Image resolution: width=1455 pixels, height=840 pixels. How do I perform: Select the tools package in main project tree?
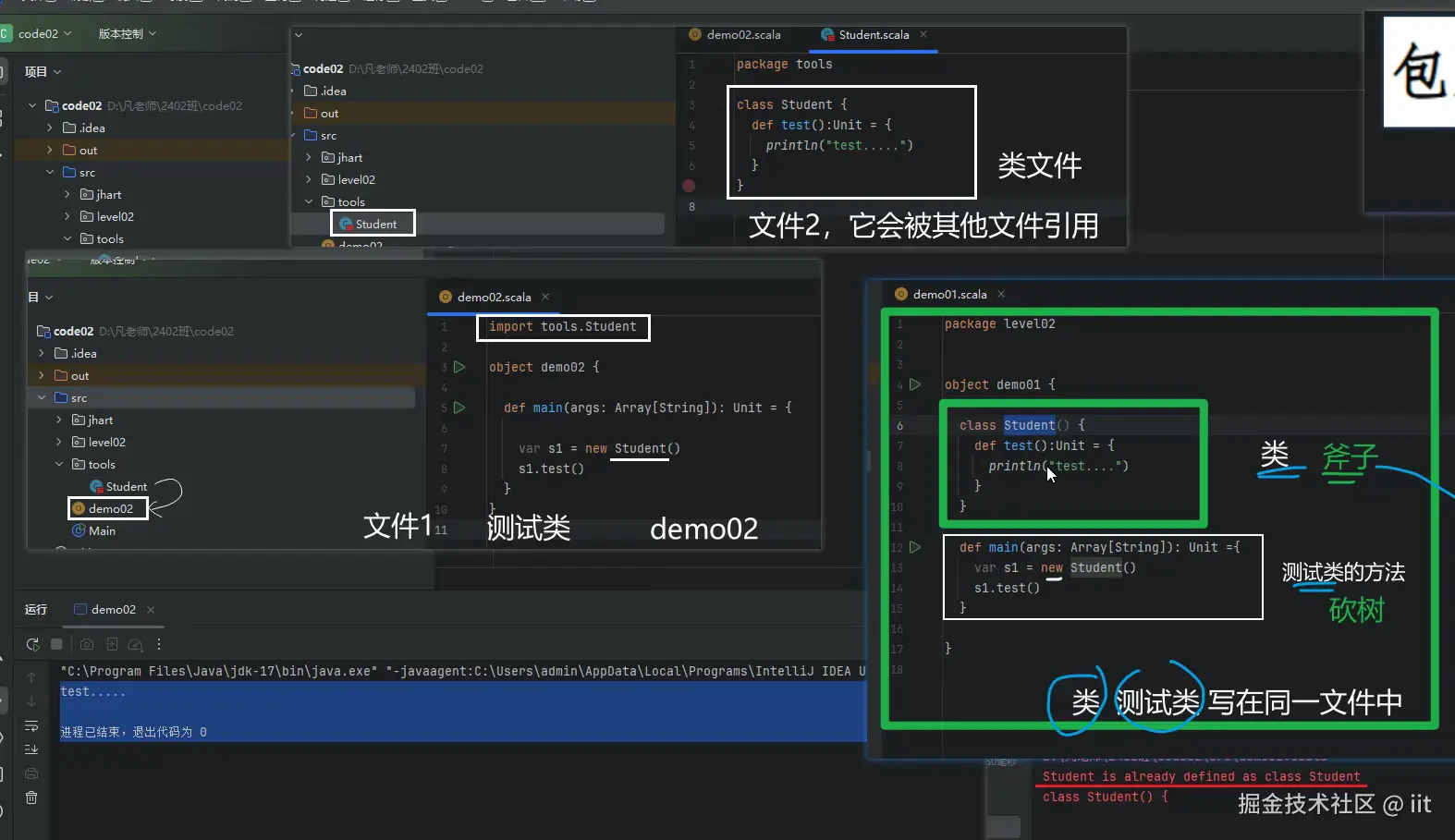102,238
